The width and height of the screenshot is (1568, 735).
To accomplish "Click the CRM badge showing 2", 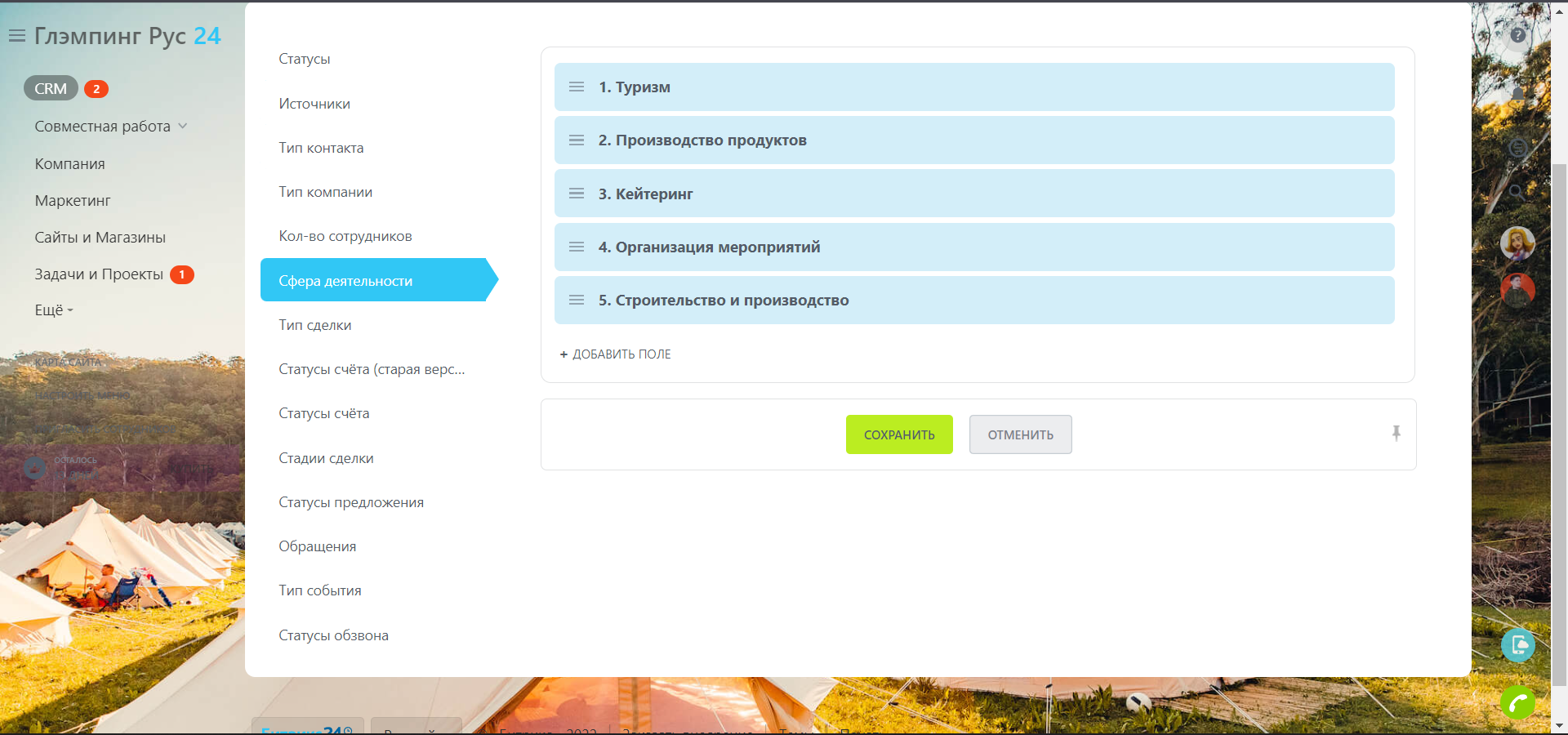I will (96, 89).
